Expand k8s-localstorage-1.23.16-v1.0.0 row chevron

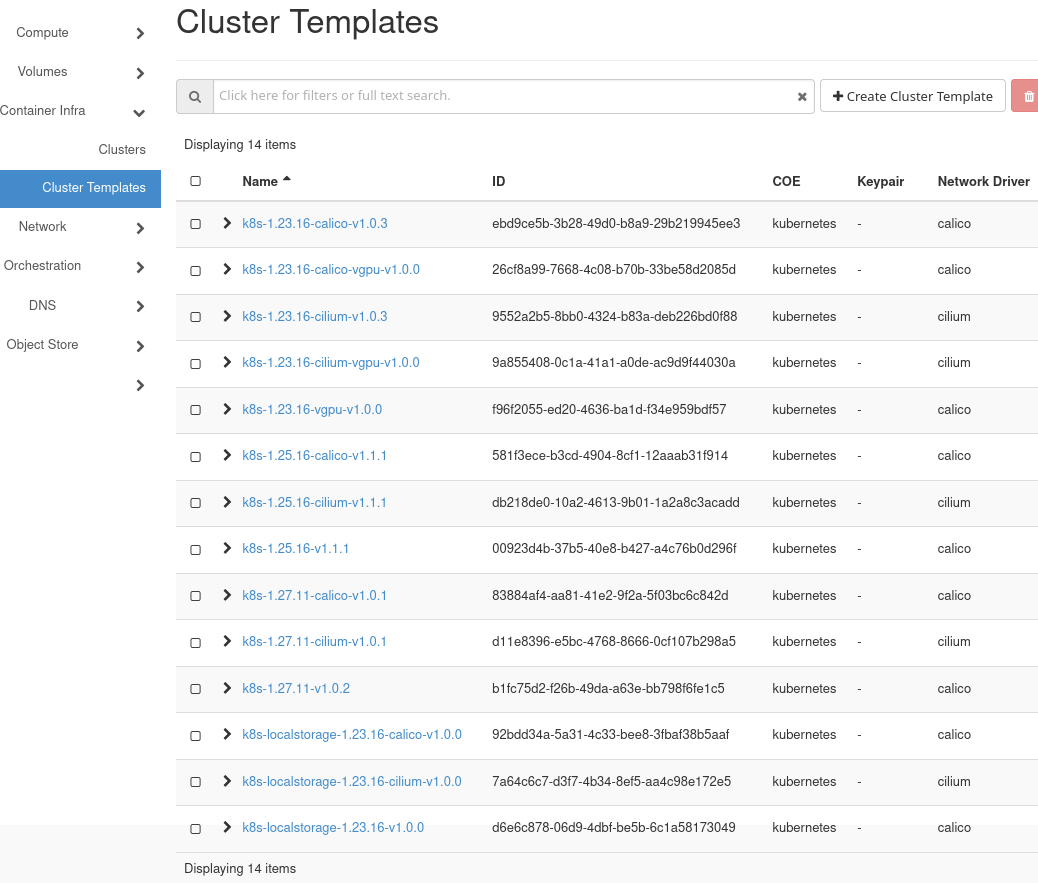click(227, 827)
